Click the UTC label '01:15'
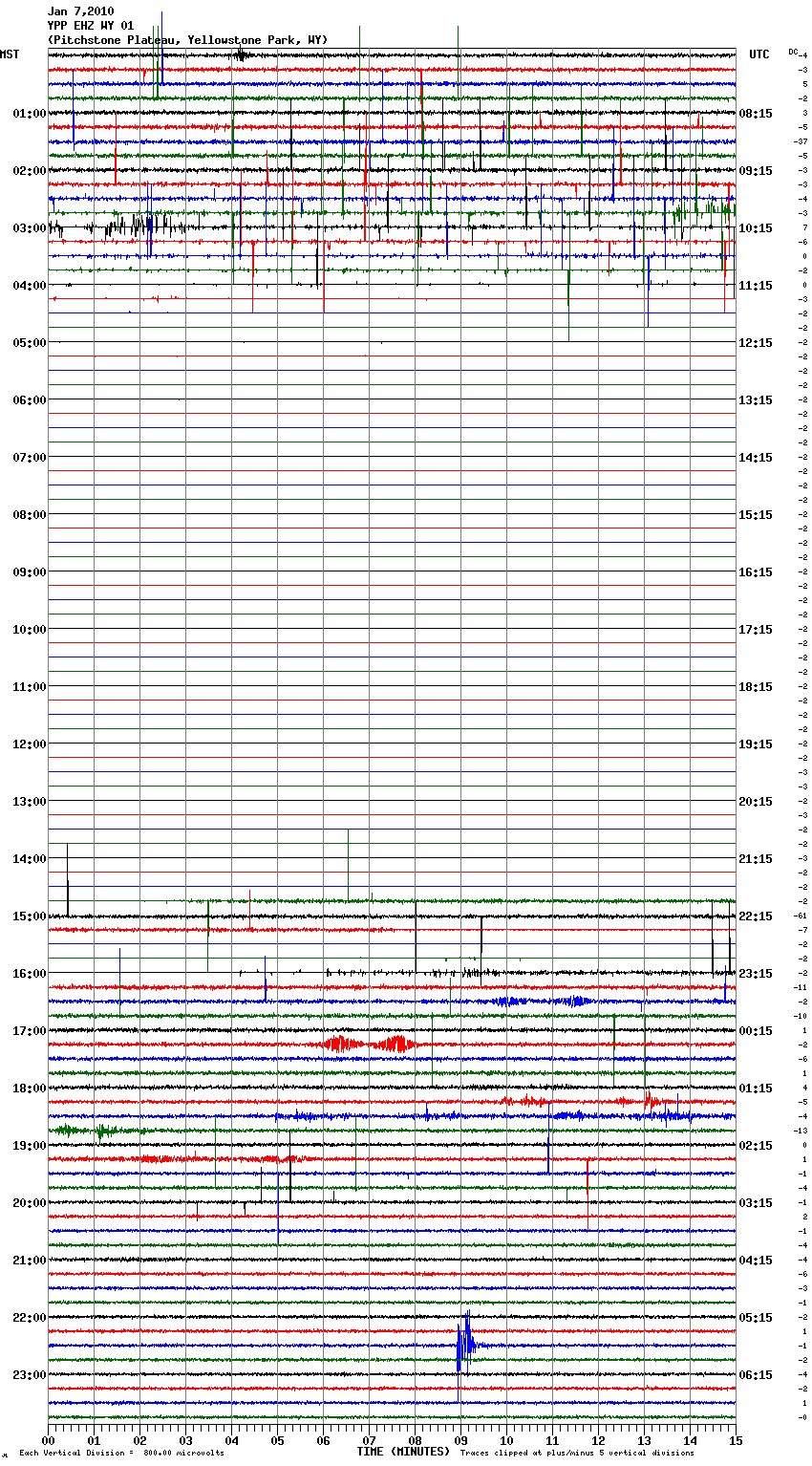The width and height of the screenshot is (812, 1466). [x=756, y=1089]
